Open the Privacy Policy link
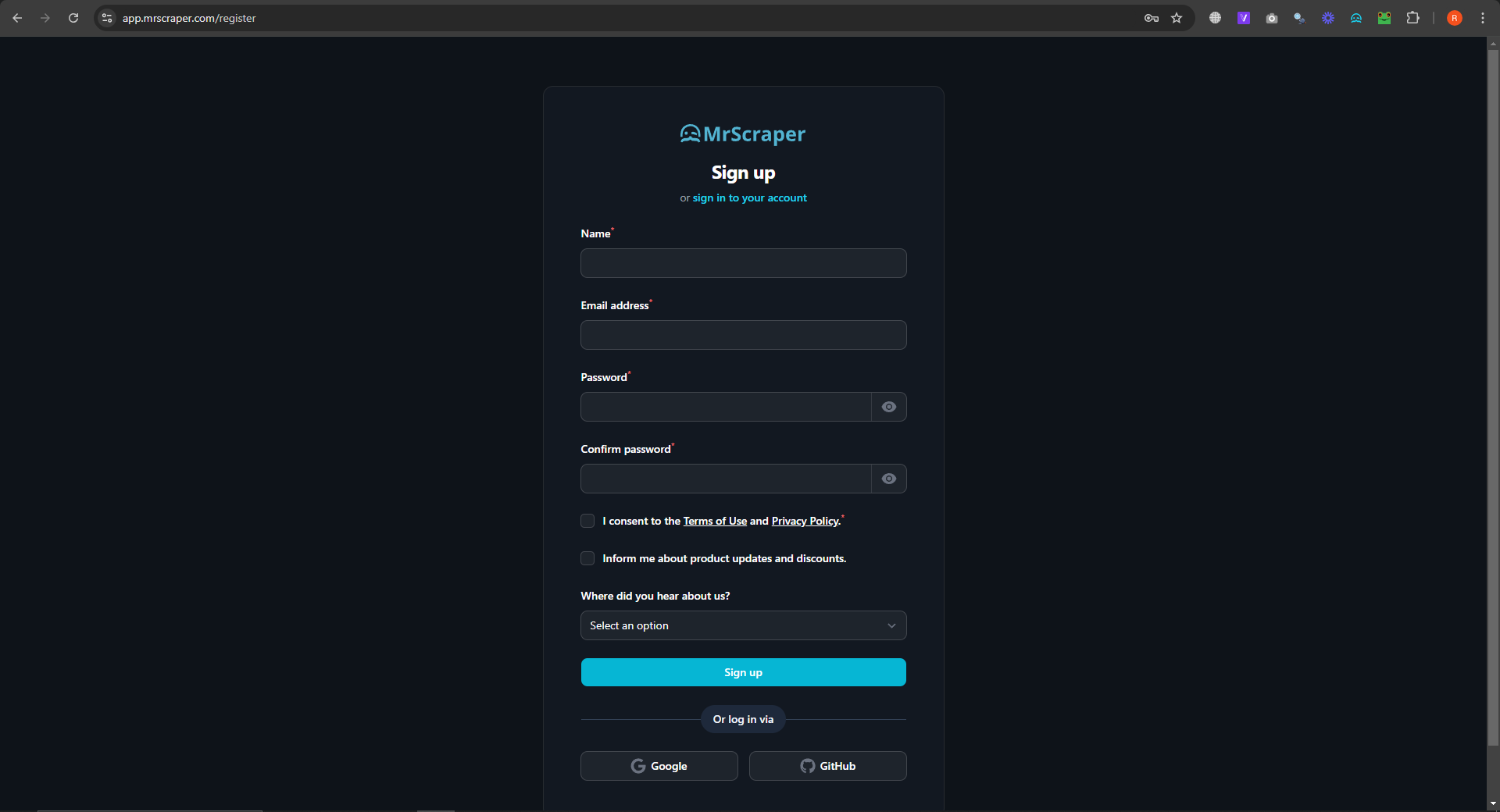The image size is (1500, 812). point(805,521)
